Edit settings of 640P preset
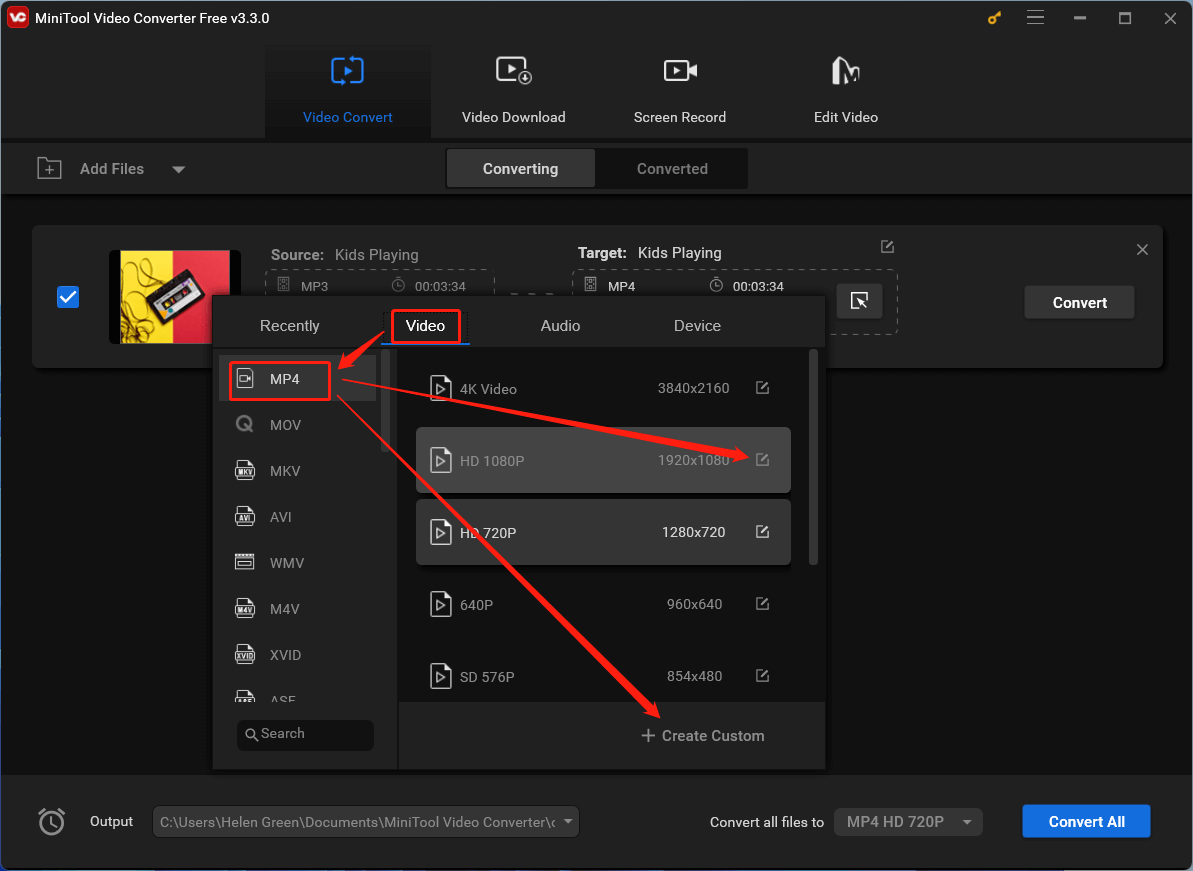The image size is (1193, 871). coord(762,603)
